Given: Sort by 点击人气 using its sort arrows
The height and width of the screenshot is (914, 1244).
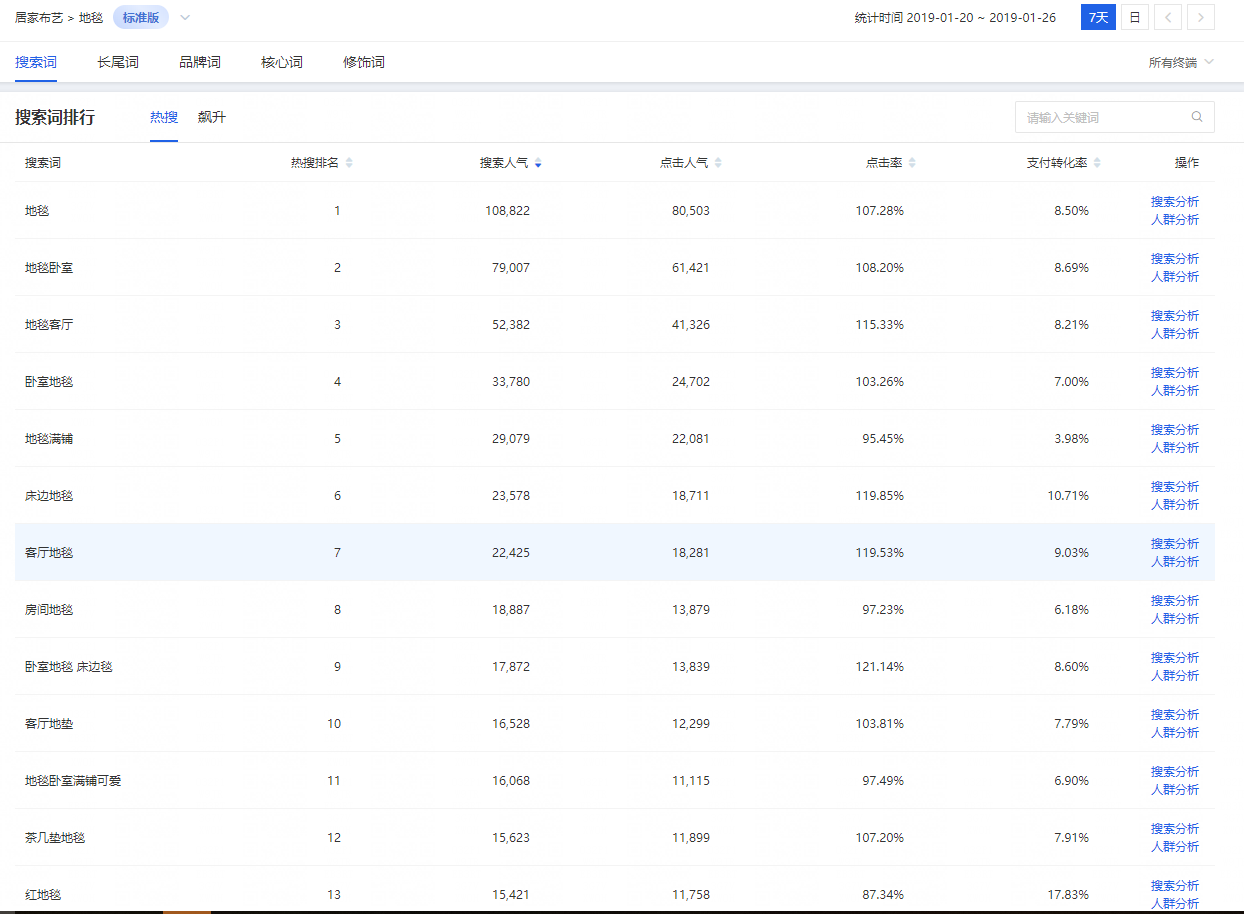Looking at the screenshot, I should [x=718, y=163].
